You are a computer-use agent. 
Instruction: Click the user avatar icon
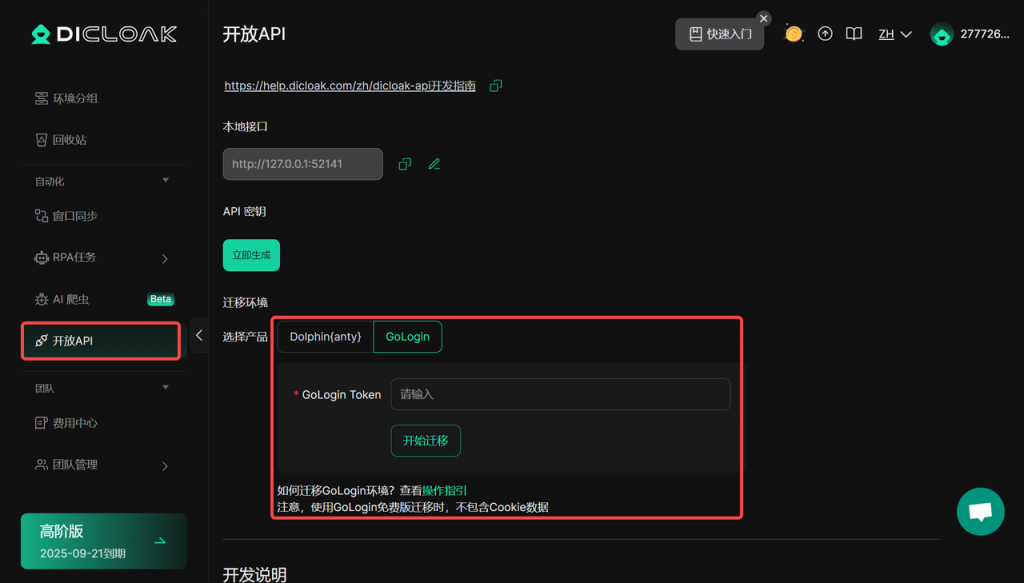pyautogui.click(x=941, y=34)
